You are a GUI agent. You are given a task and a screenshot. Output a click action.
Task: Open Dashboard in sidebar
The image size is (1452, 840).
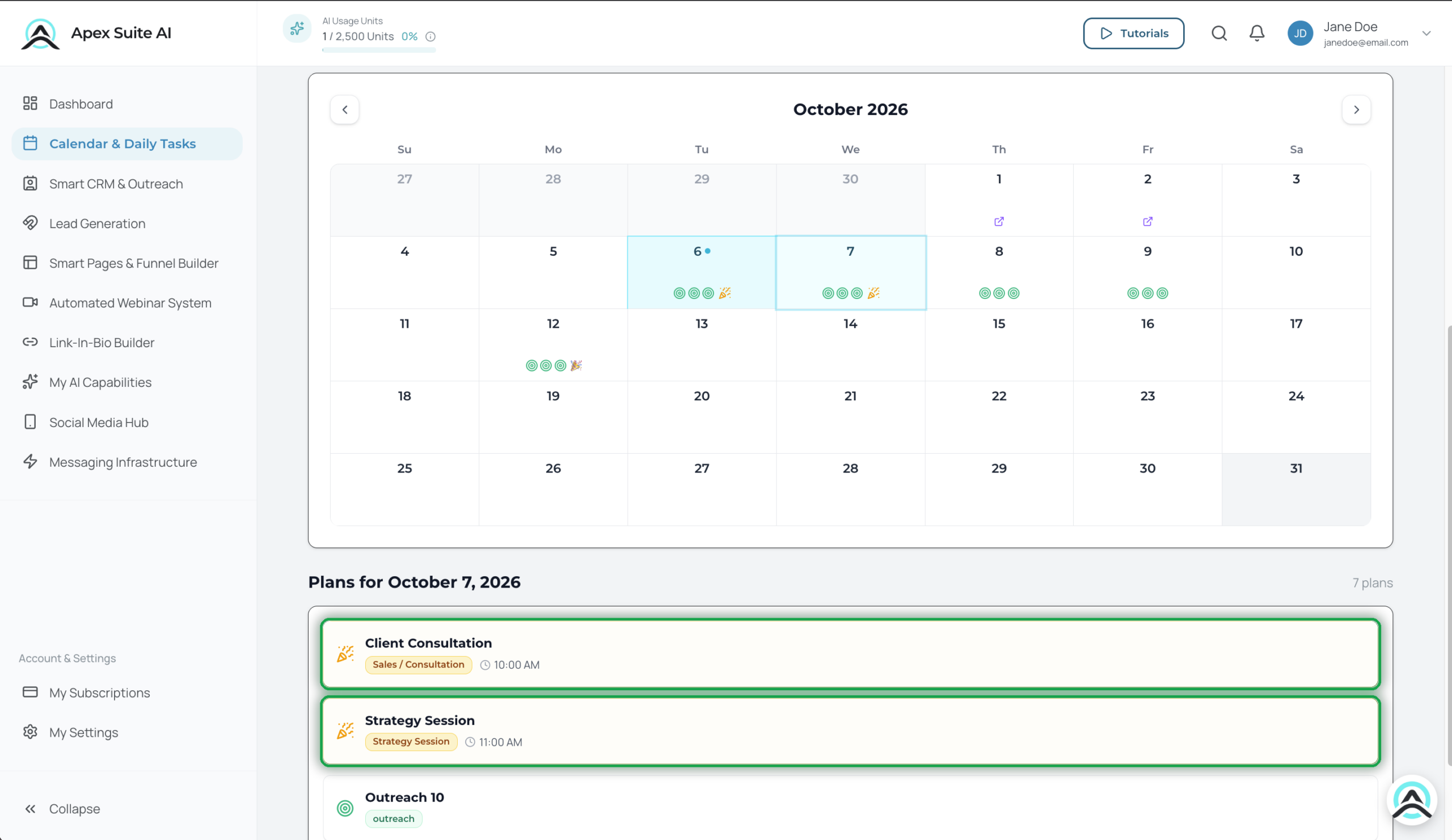126,104
